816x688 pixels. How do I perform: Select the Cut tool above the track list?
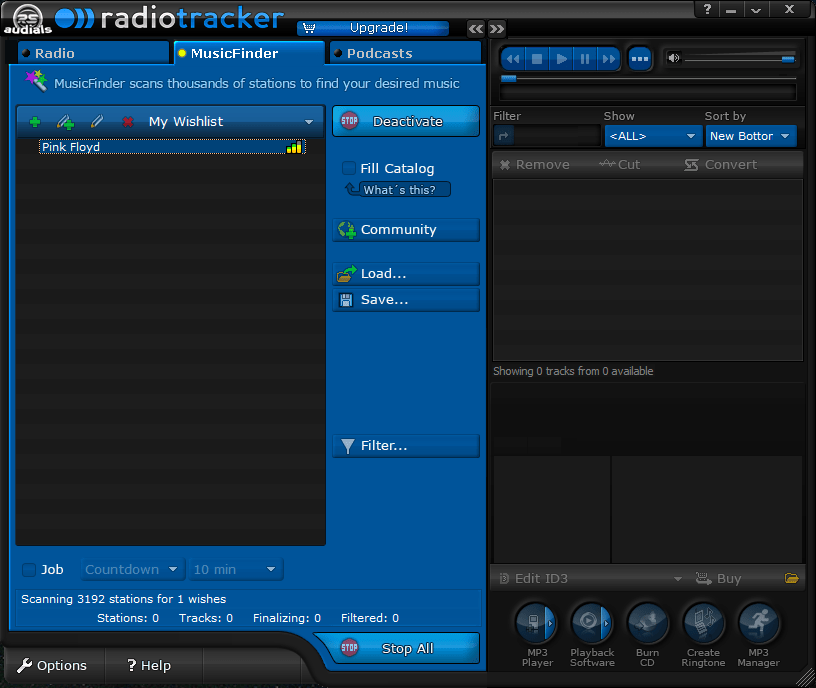(620, 164)
